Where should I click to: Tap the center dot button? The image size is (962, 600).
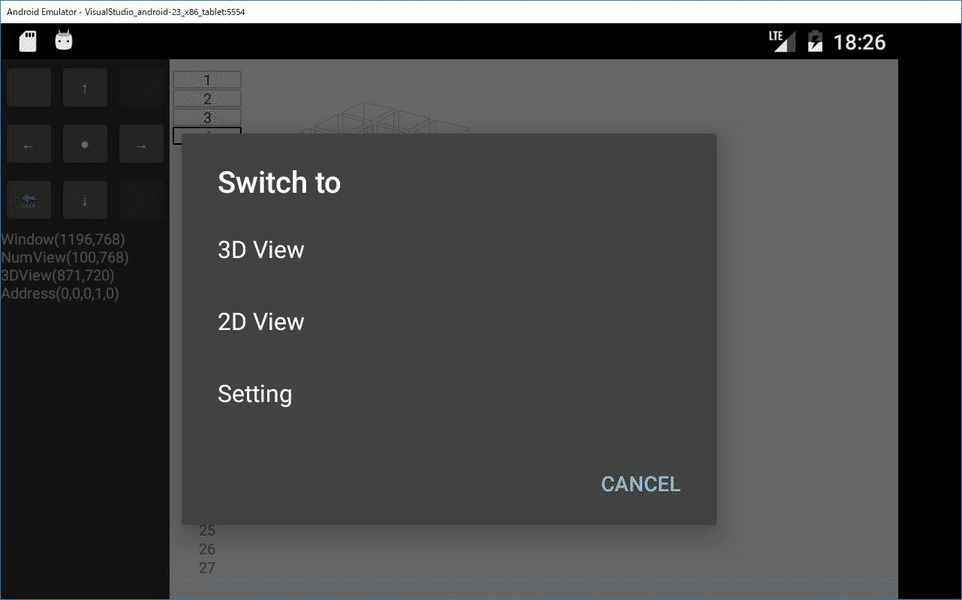tap(85, 144)
